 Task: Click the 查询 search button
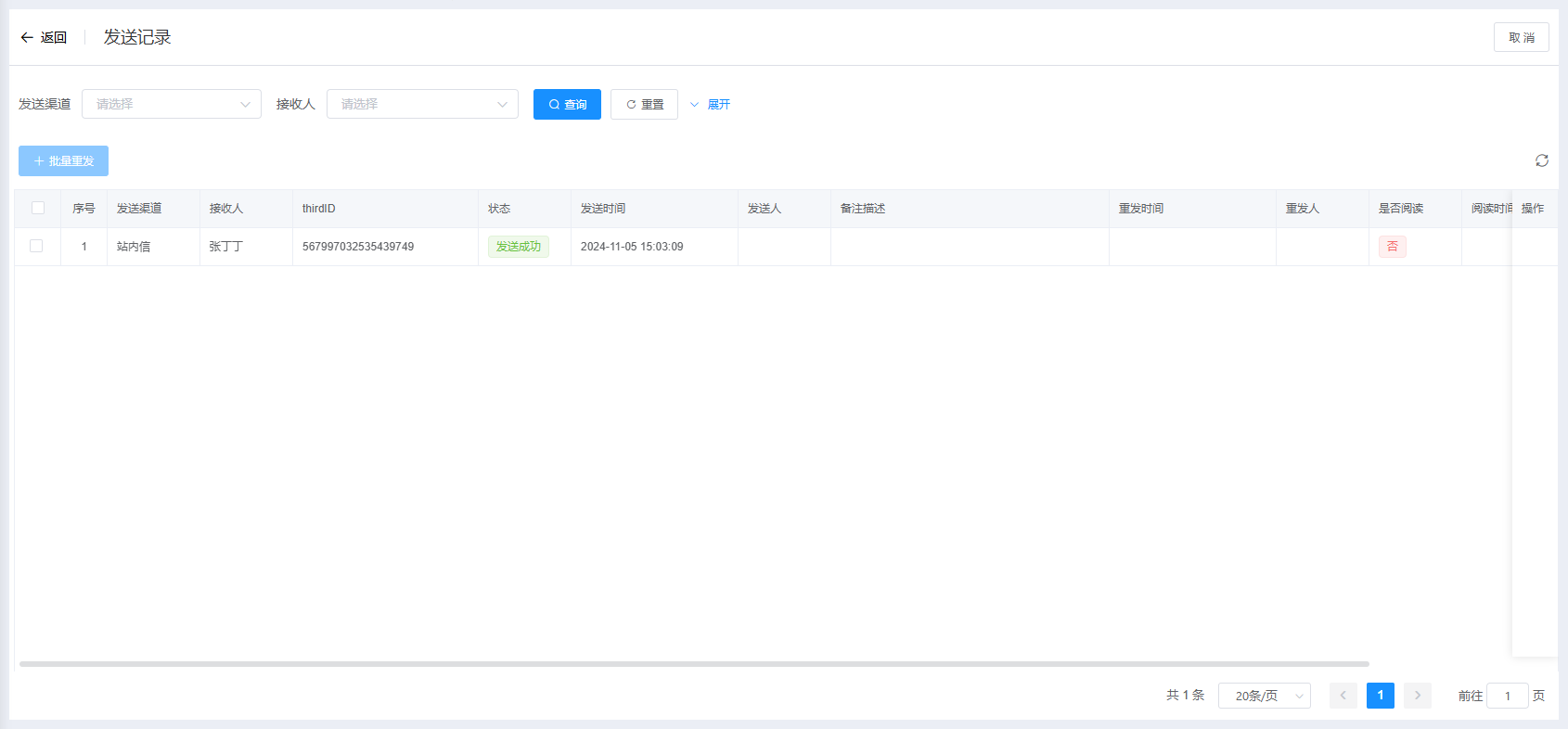click(567, 105)
